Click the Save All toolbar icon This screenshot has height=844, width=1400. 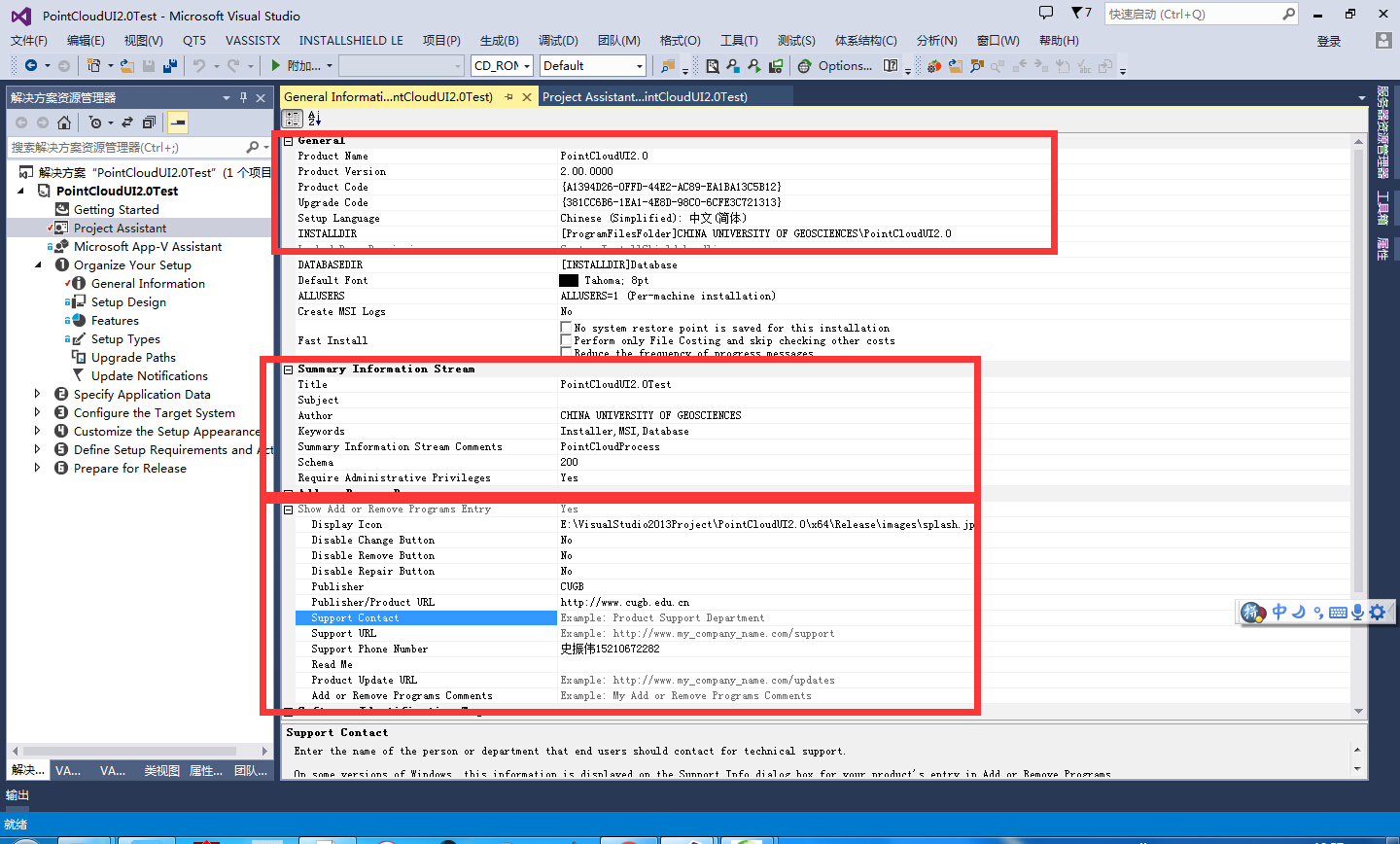tap(170, 66)
